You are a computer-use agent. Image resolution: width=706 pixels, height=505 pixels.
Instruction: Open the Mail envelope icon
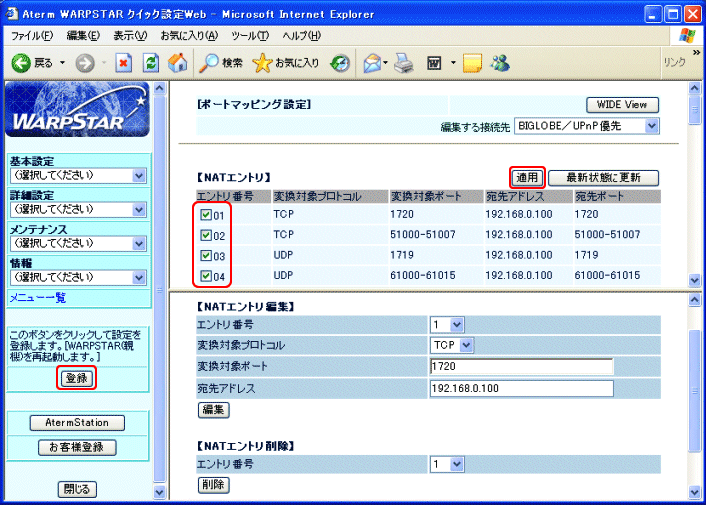point(372,62)
